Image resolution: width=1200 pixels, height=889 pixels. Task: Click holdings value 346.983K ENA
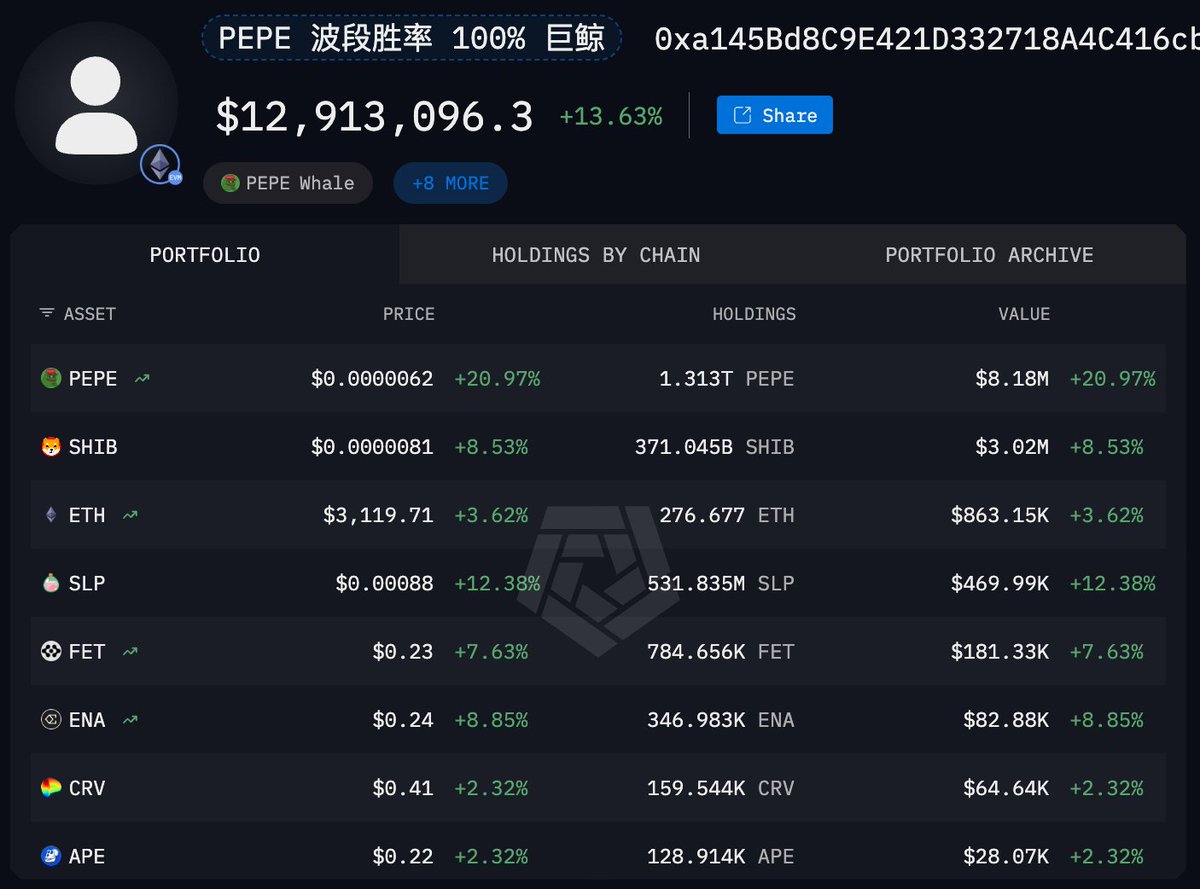click(x=721, y=720)
